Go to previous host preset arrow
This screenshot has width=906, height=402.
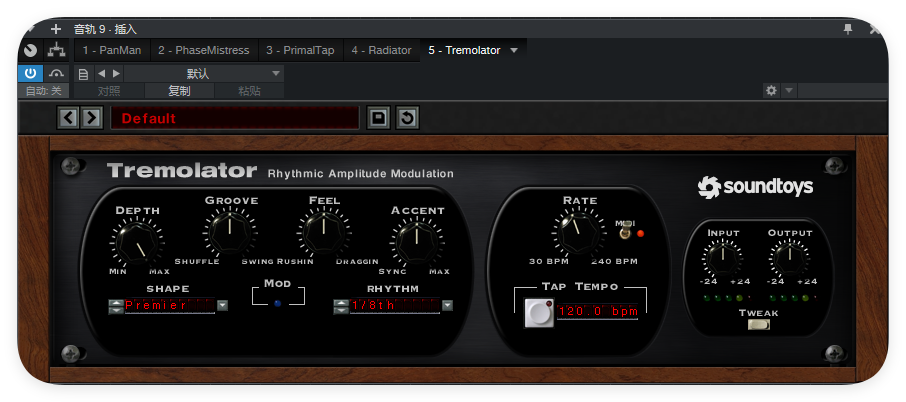click(101, 73)
